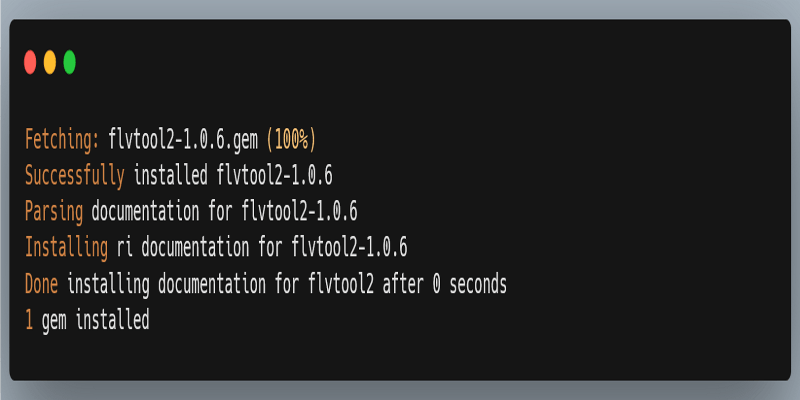Screen dimensions: 800x400
Task: Click the green maximize window dot
Action: coord(70,63)
